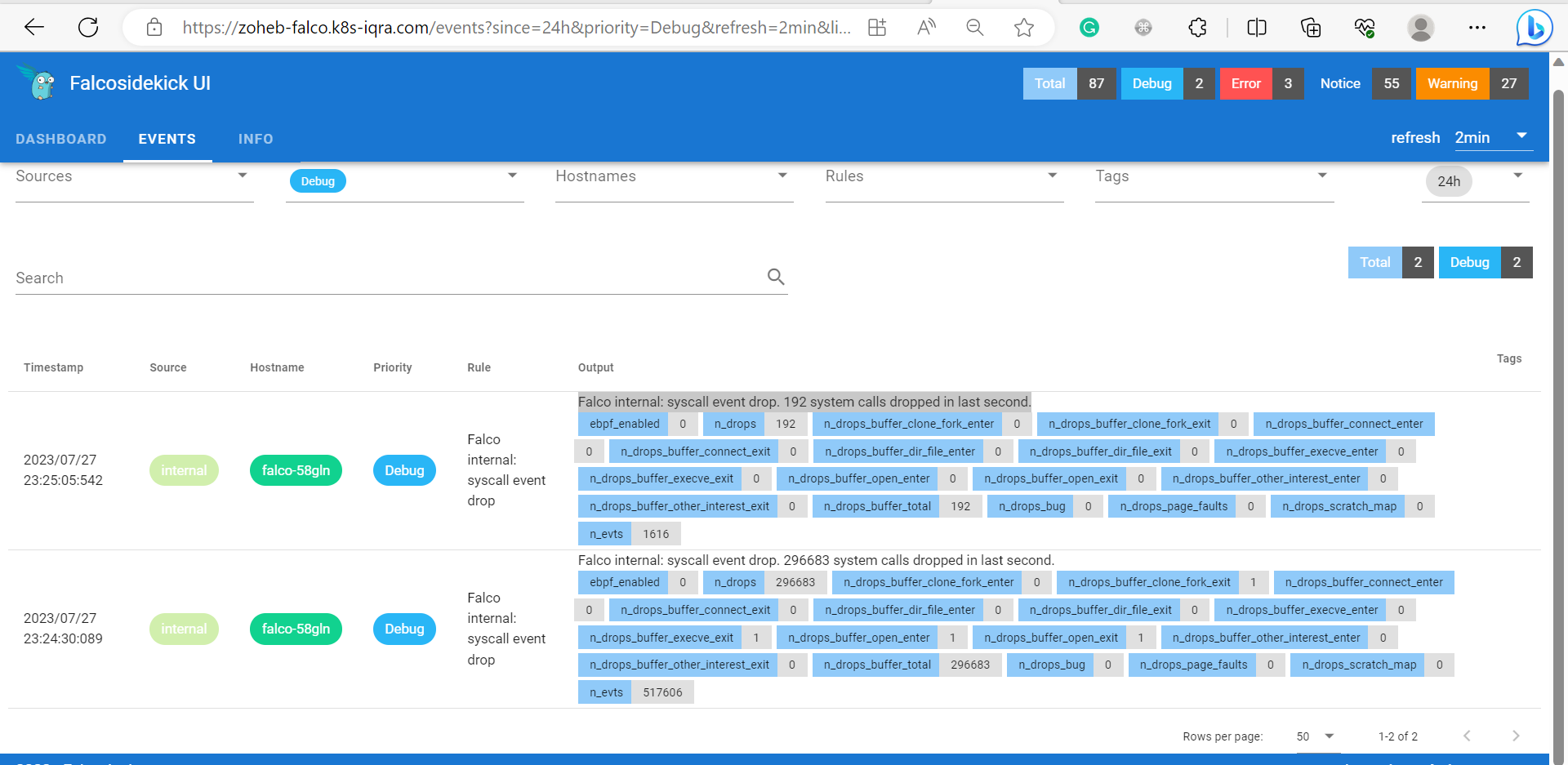The width and height of the screenshot is (1568, 765).
Task: Add page to favorites with star icon
Action: 1024,27
